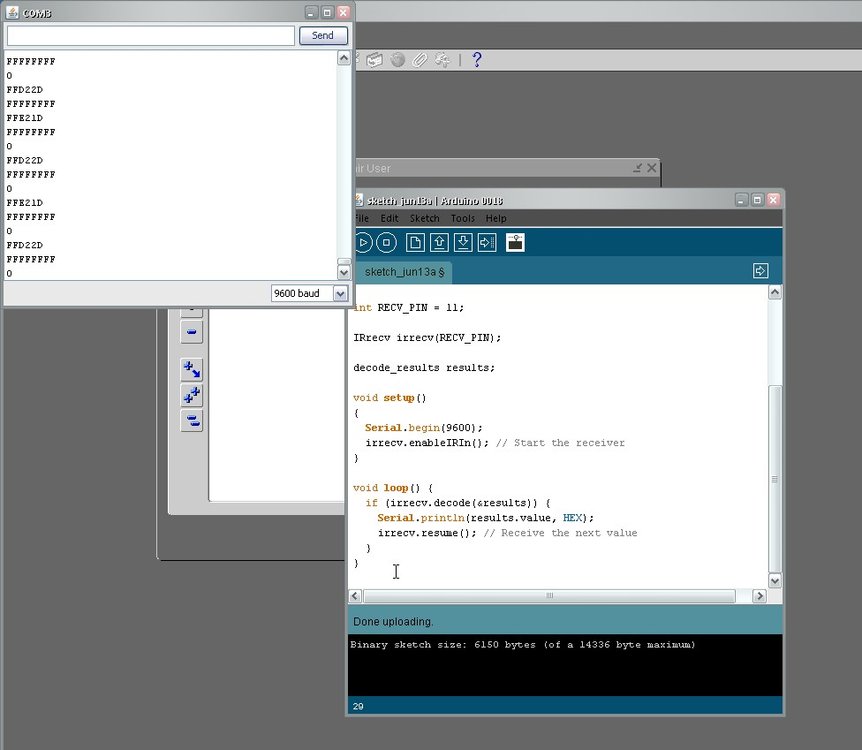Select the sketch_jun13a tab
This screenshot has width=862, height=750.
pos(404,272)
